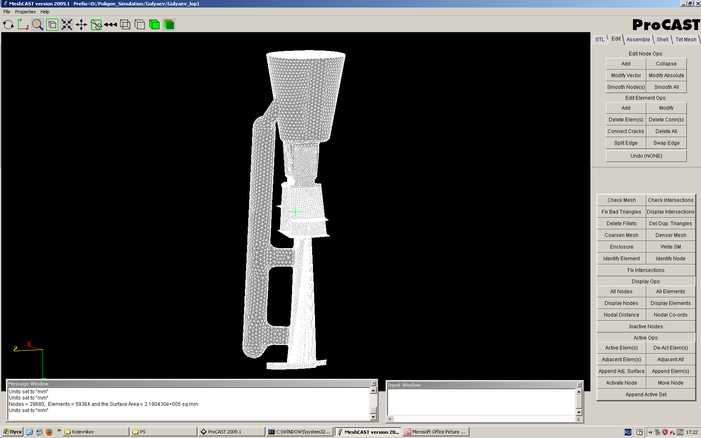Click Delete Elem(s) button
701x438 pixels.
click(x=626, y=120)
